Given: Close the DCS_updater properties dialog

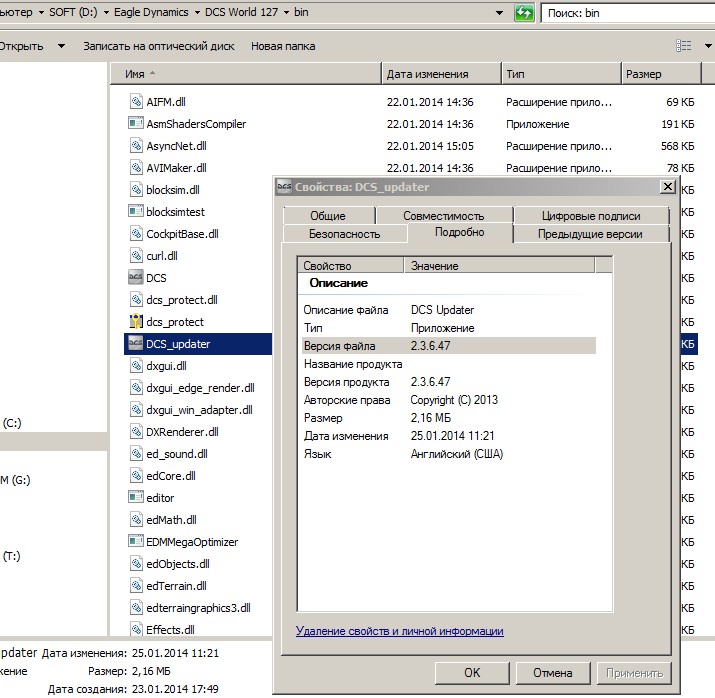Looking at the screenshot, I should 668,186.
